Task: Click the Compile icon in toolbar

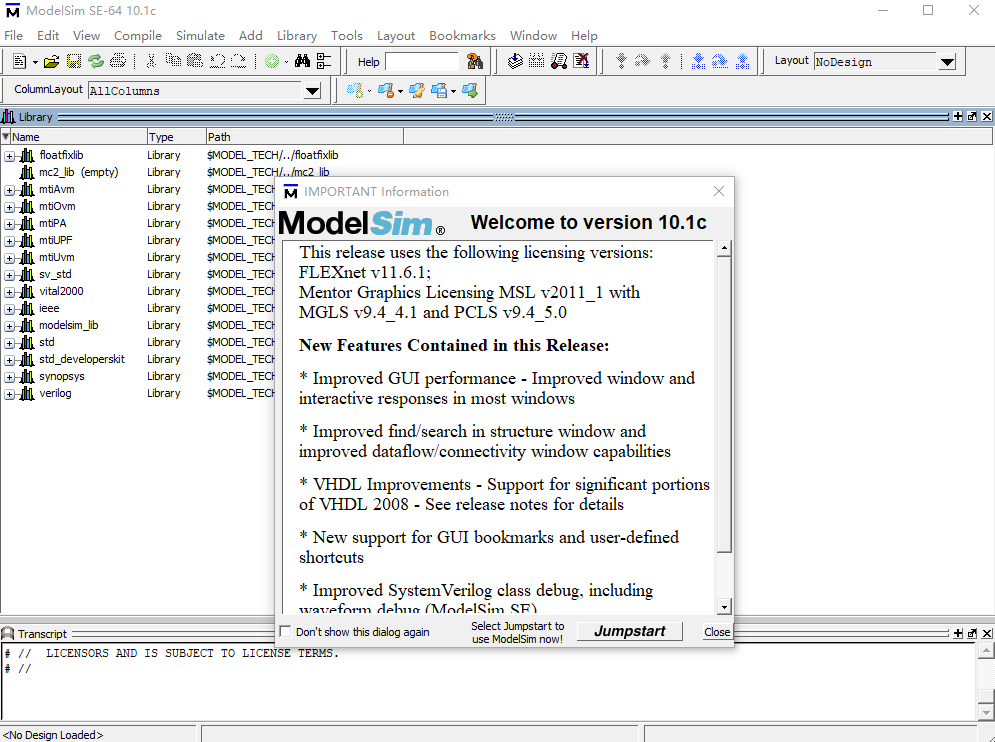Action: click(515, 62)
